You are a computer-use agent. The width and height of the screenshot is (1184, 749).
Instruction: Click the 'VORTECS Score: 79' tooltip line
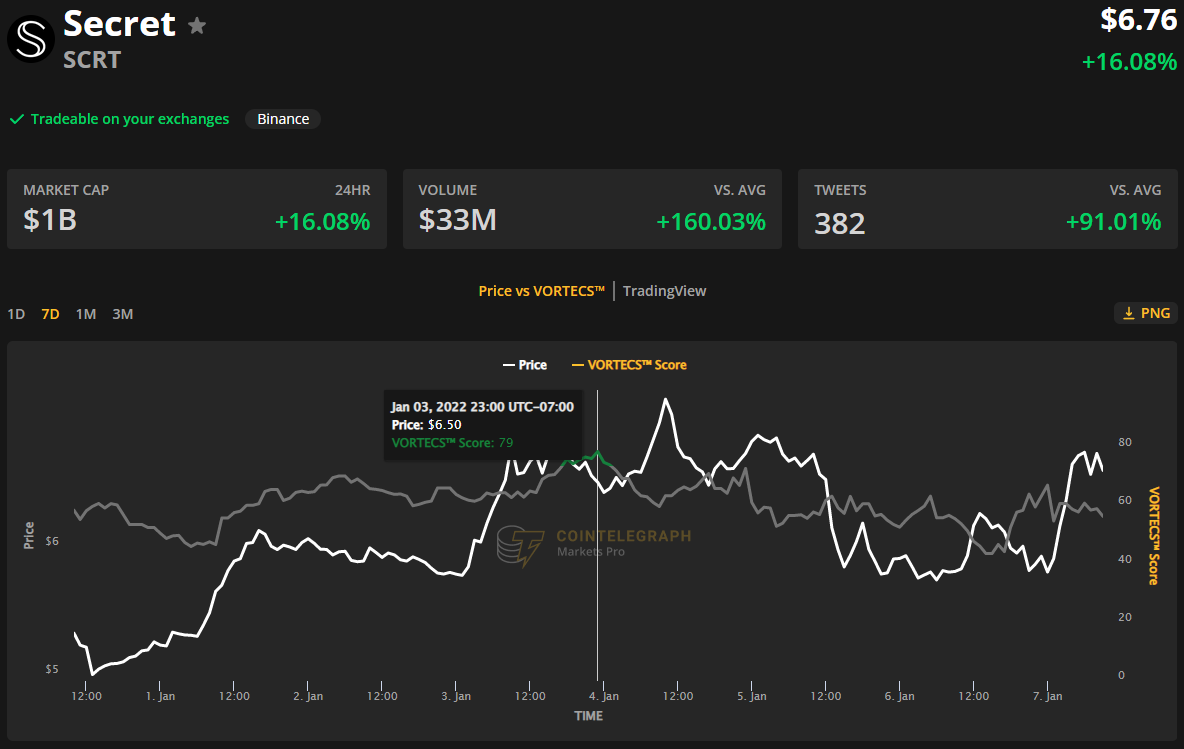[x=452, y=443]
